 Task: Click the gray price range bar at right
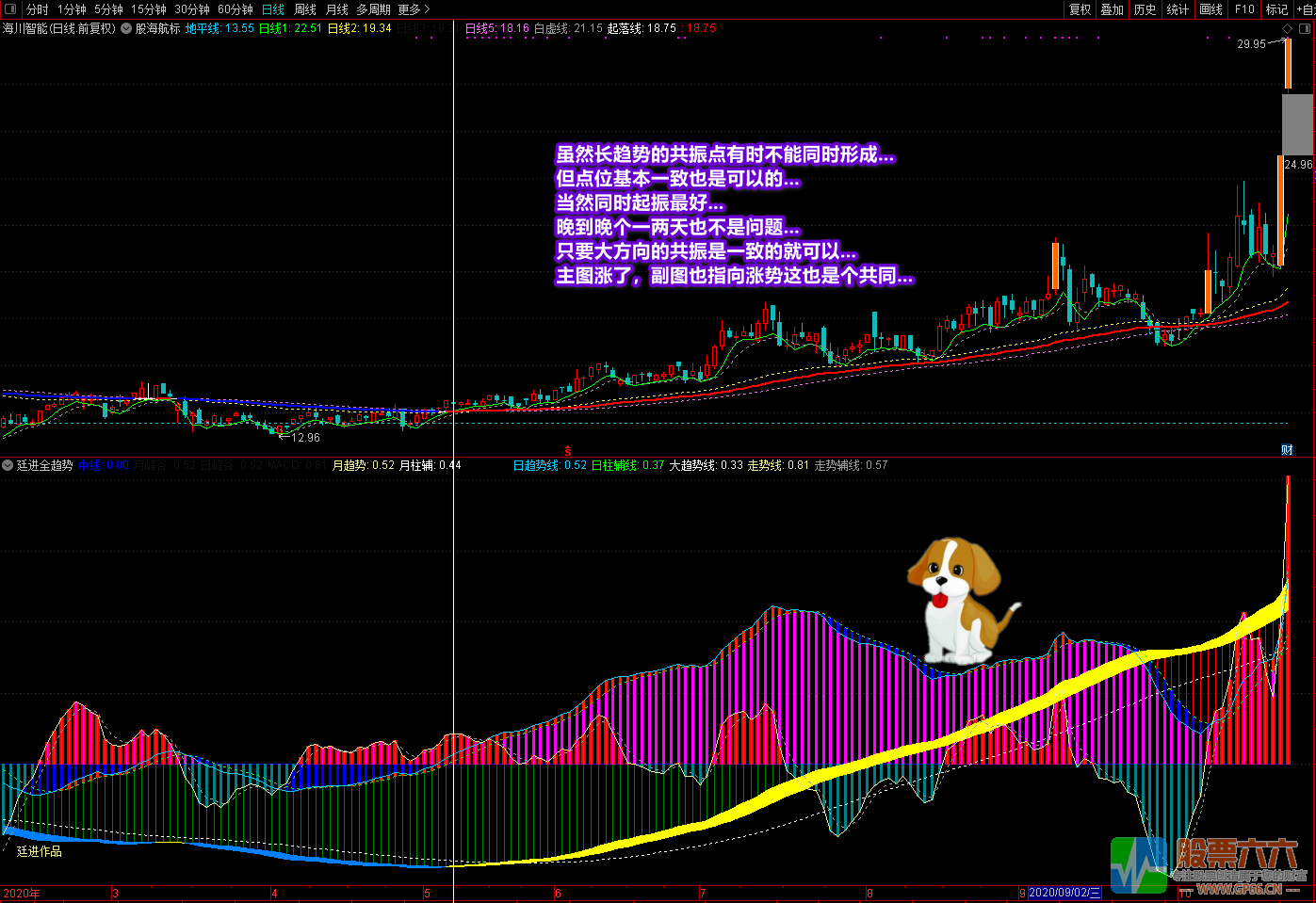pyautogui.click(x=1297, y=122)
